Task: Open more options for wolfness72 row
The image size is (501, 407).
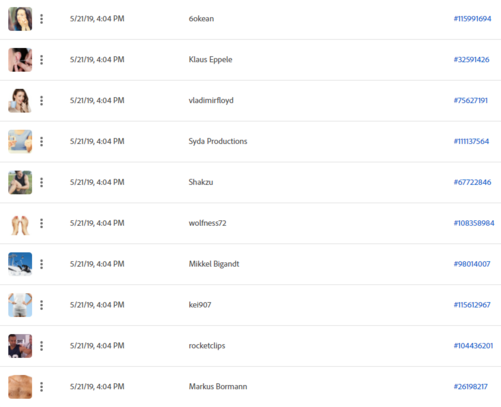Action: click(42, 223)
